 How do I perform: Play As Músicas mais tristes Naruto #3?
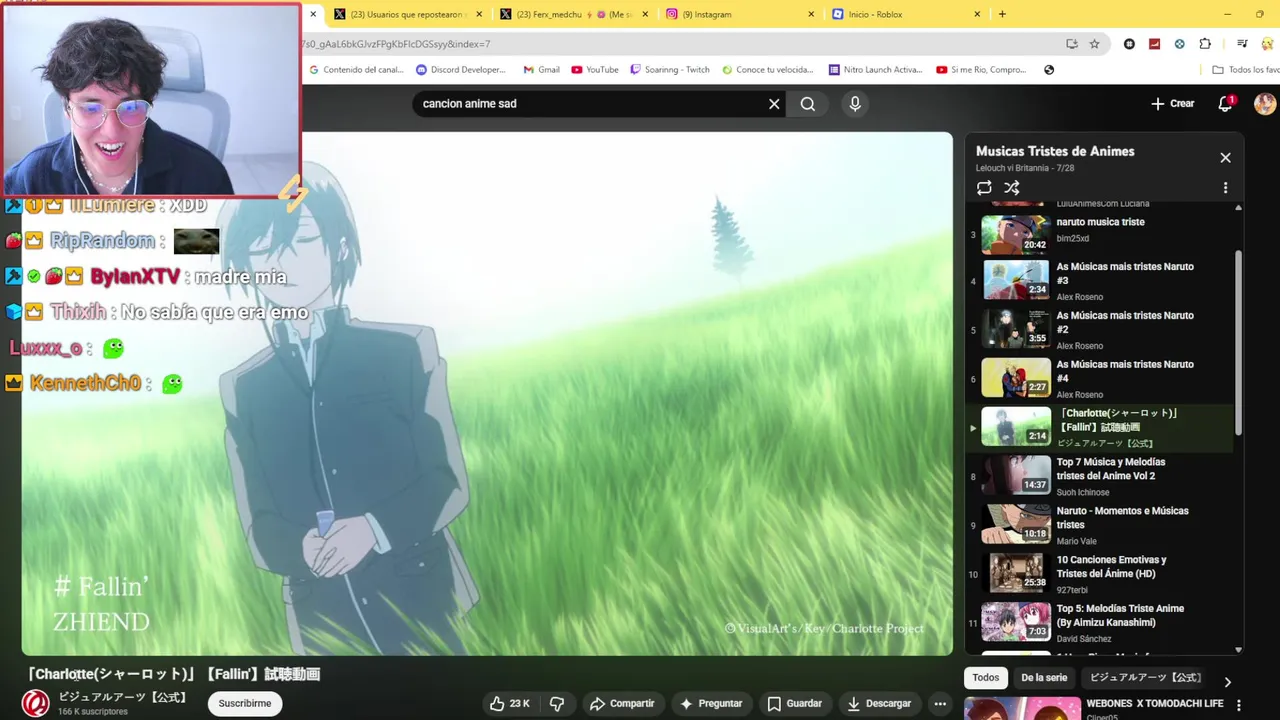click(x=1100, y=280)
